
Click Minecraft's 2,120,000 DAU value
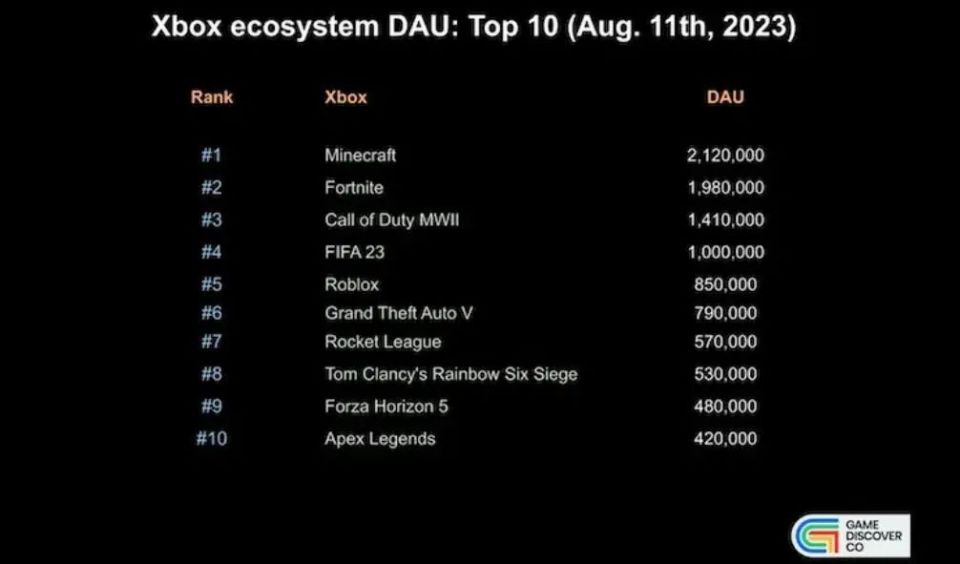click(x=725, y=155)
